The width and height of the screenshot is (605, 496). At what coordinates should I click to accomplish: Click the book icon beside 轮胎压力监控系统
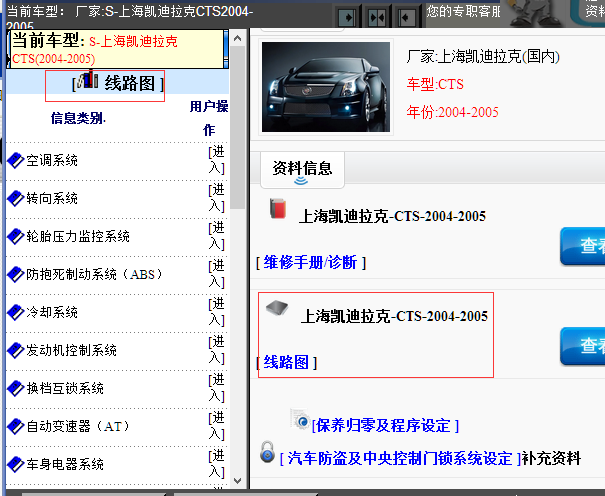tap(15, 236)
